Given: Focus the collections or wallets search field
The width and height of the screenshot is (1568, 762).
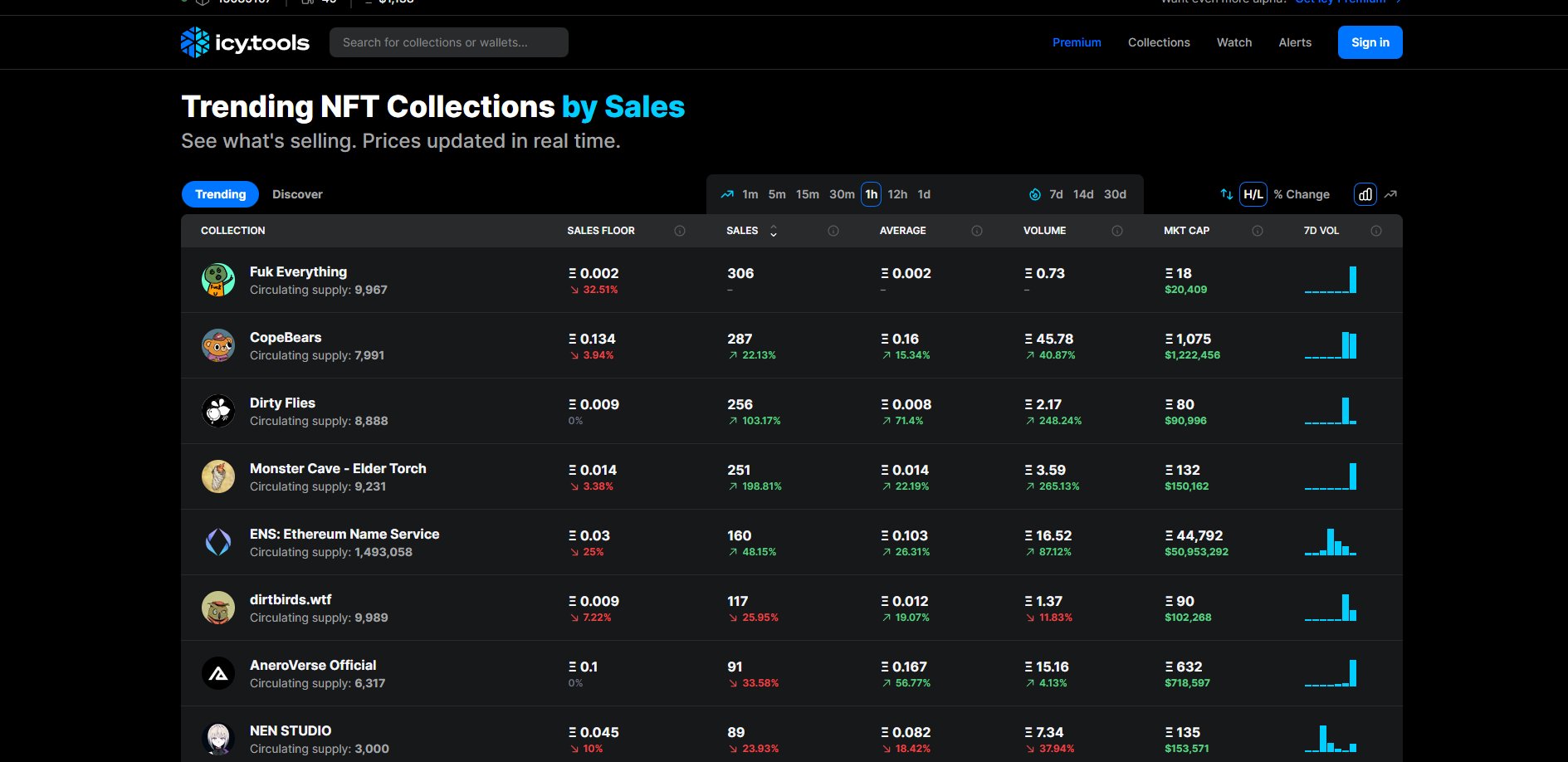Looking at the screenshot, I should point(449,42).
